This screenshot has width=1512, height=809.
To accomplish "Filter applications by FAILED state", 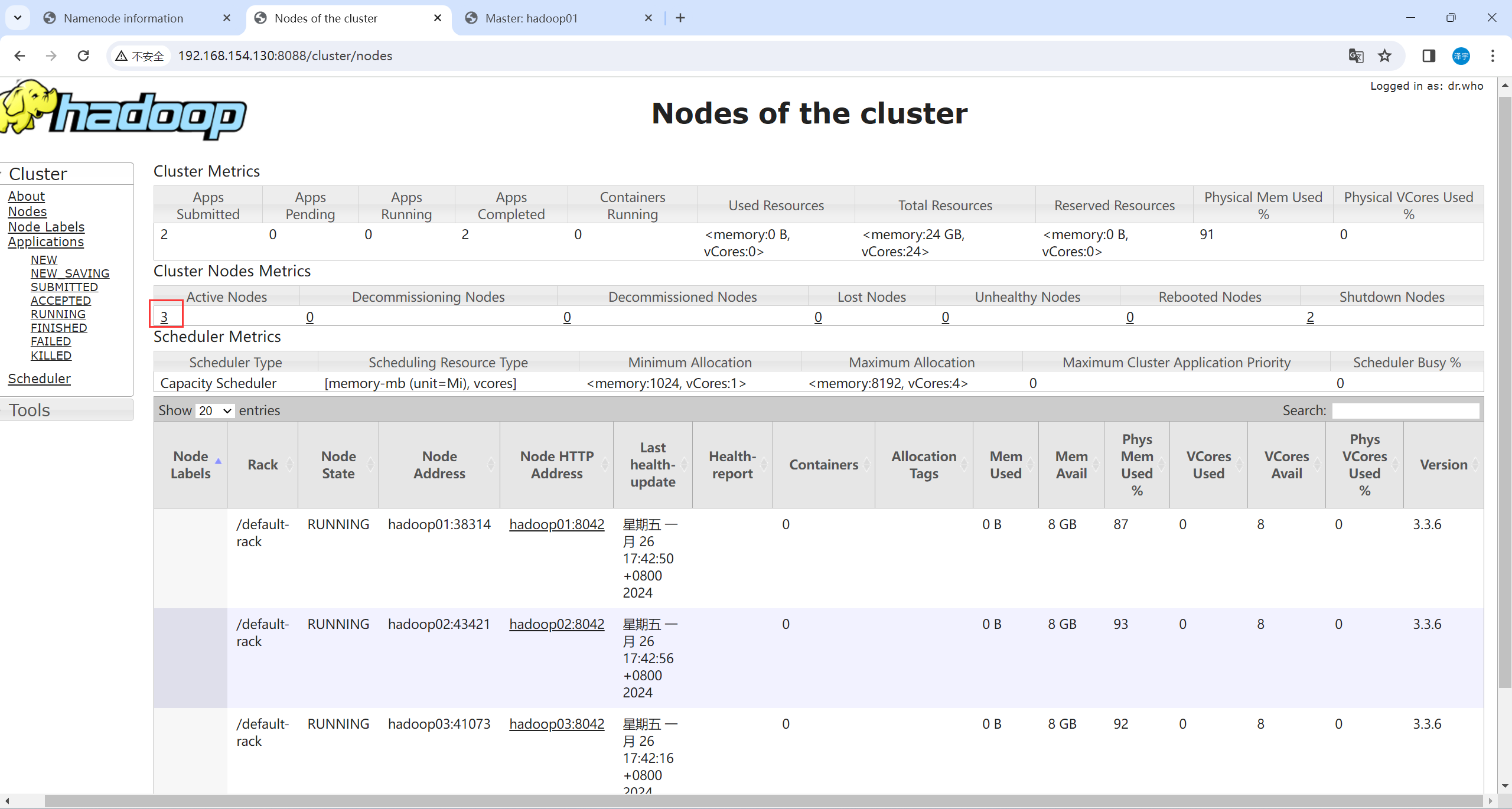I will (51, 341).
